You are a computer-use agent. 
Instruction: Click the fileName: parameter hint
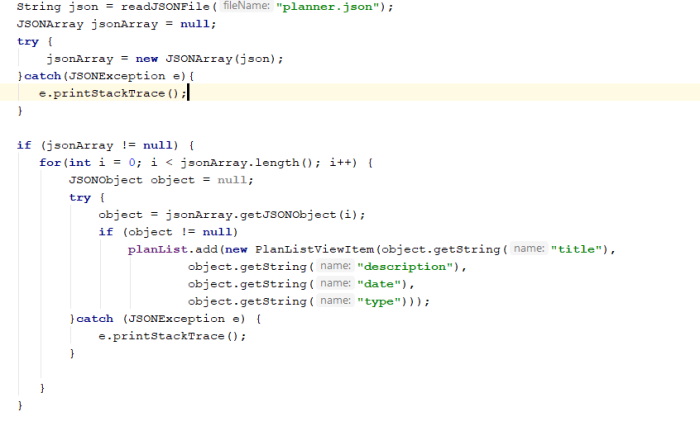pos(246,6)
